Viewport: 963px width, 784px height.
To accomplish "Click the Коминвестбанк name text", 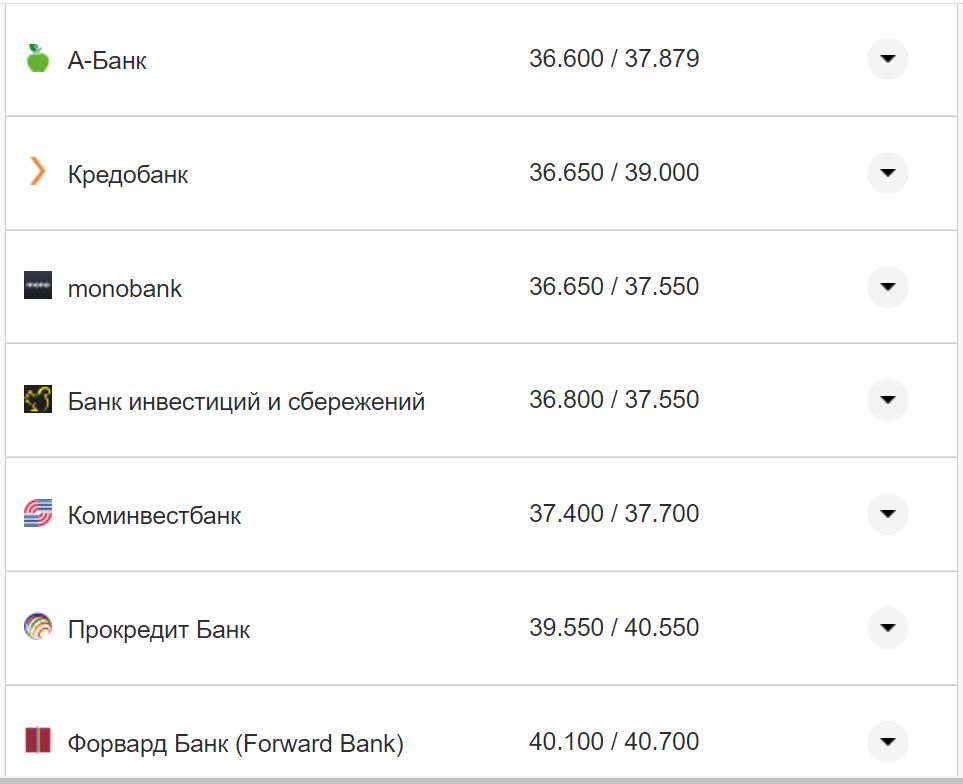I will [x=155, y=516].
